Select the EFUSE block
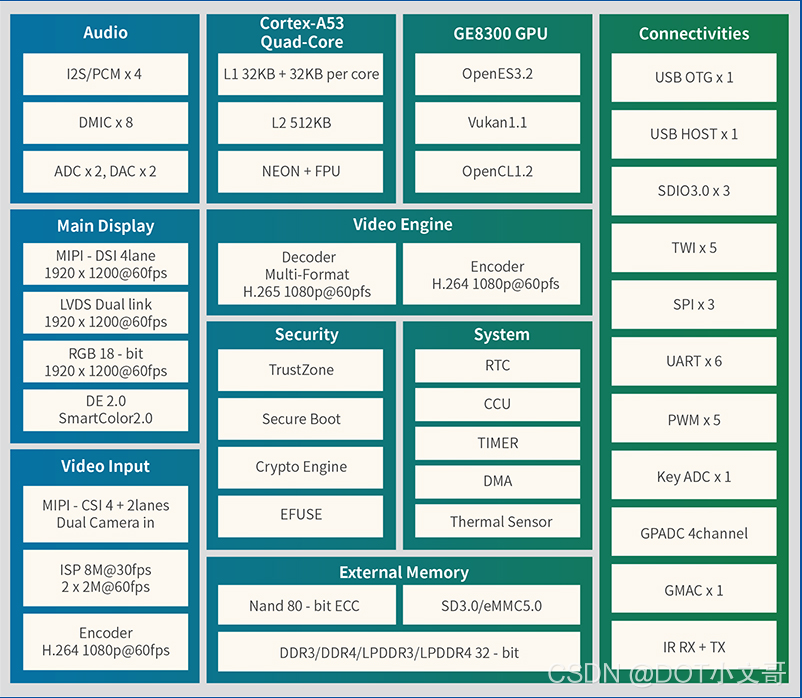The image size is (802, 698). [x=301, y=516]
